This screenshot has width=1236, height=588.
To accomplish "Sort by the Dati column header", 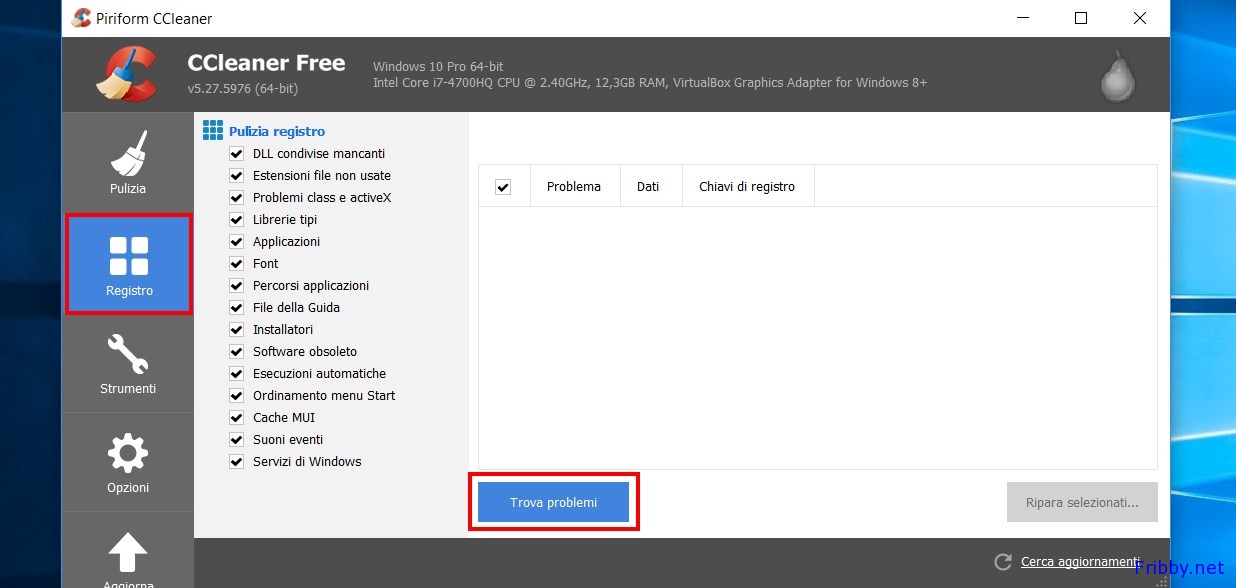I will tap(651, 186).
